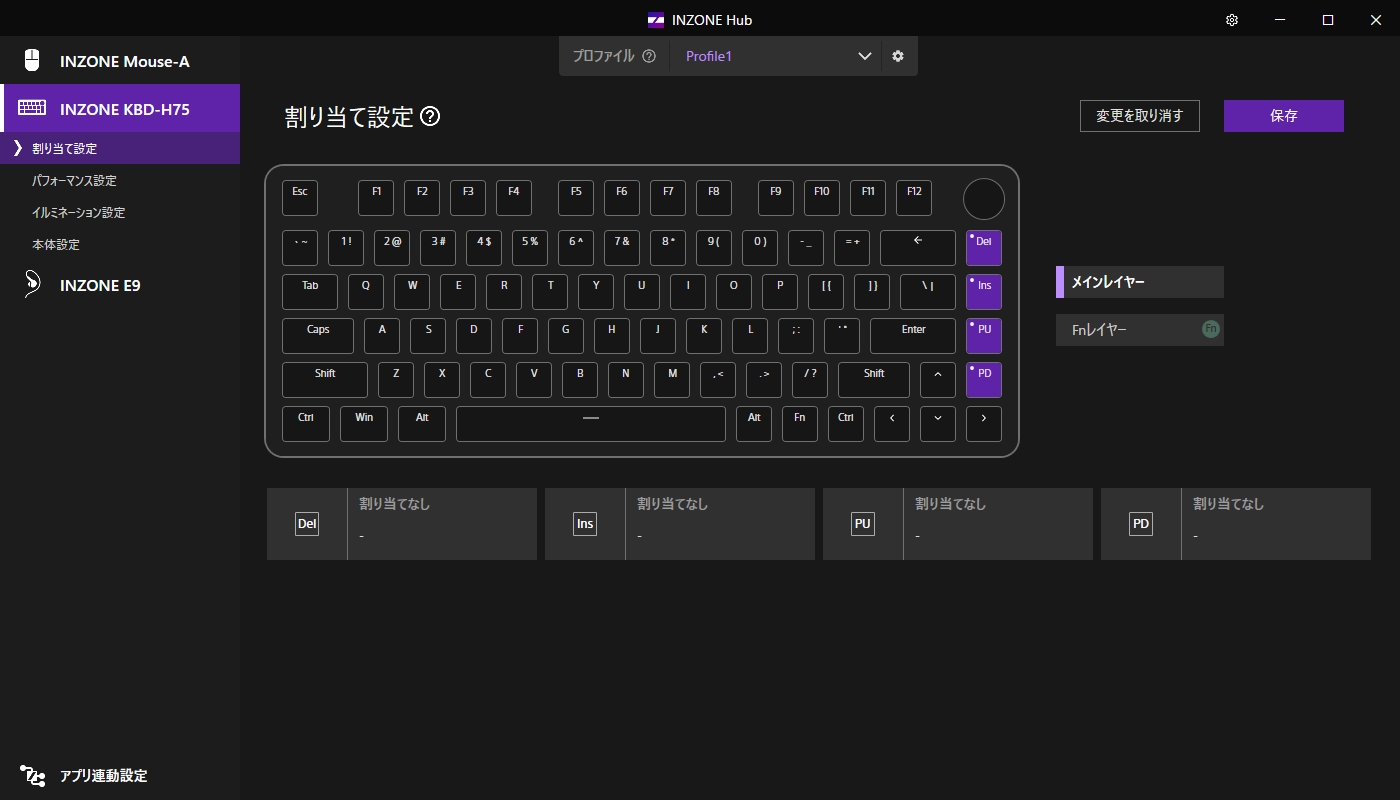
Task: Select the purple Del key
Action: 984,248
